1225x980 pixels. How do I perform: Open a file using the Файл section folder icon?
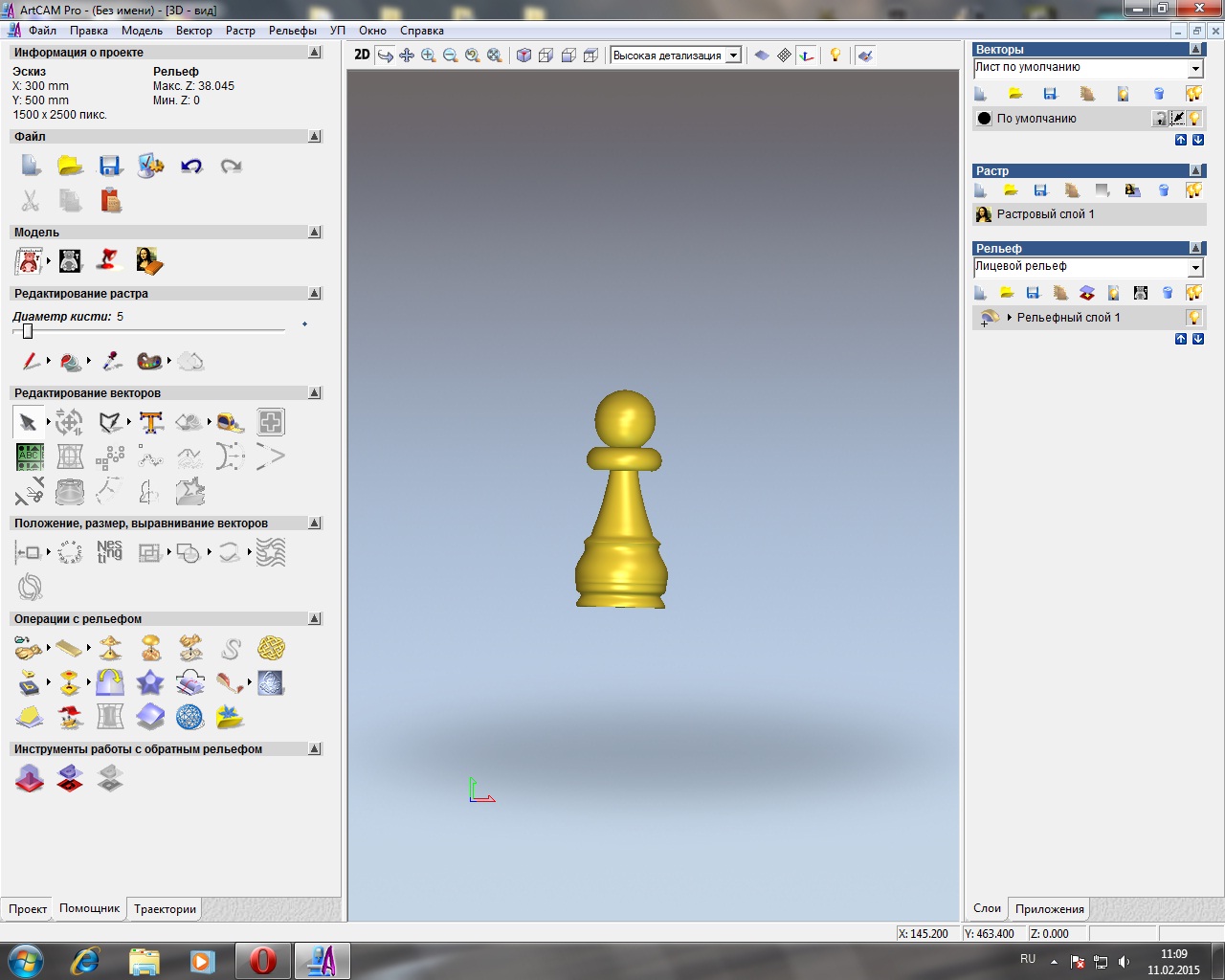click(70, 167)
